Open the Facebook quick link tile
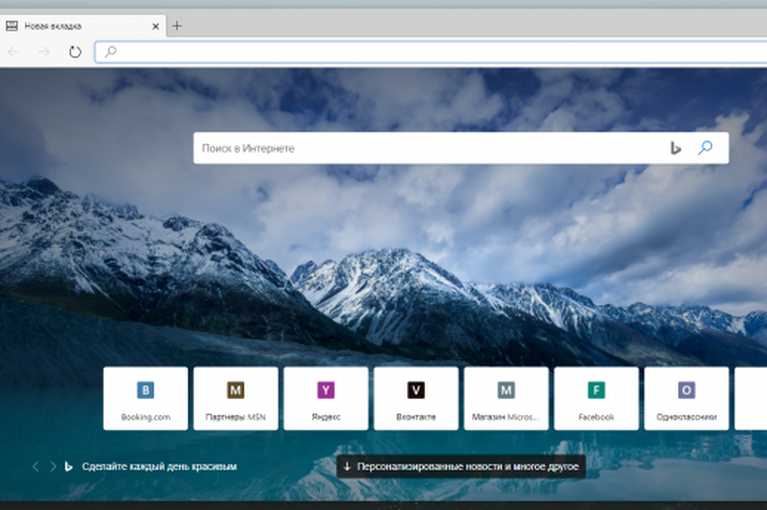Viewport: 767px width, 510px height. coord(596,399)
